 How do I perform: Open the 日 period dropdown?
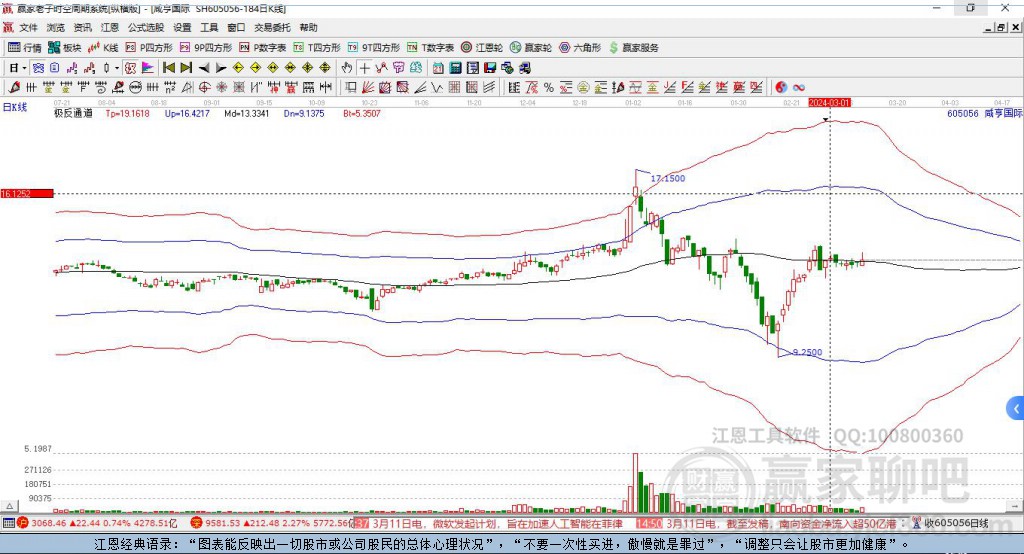(x=24, y=68)
